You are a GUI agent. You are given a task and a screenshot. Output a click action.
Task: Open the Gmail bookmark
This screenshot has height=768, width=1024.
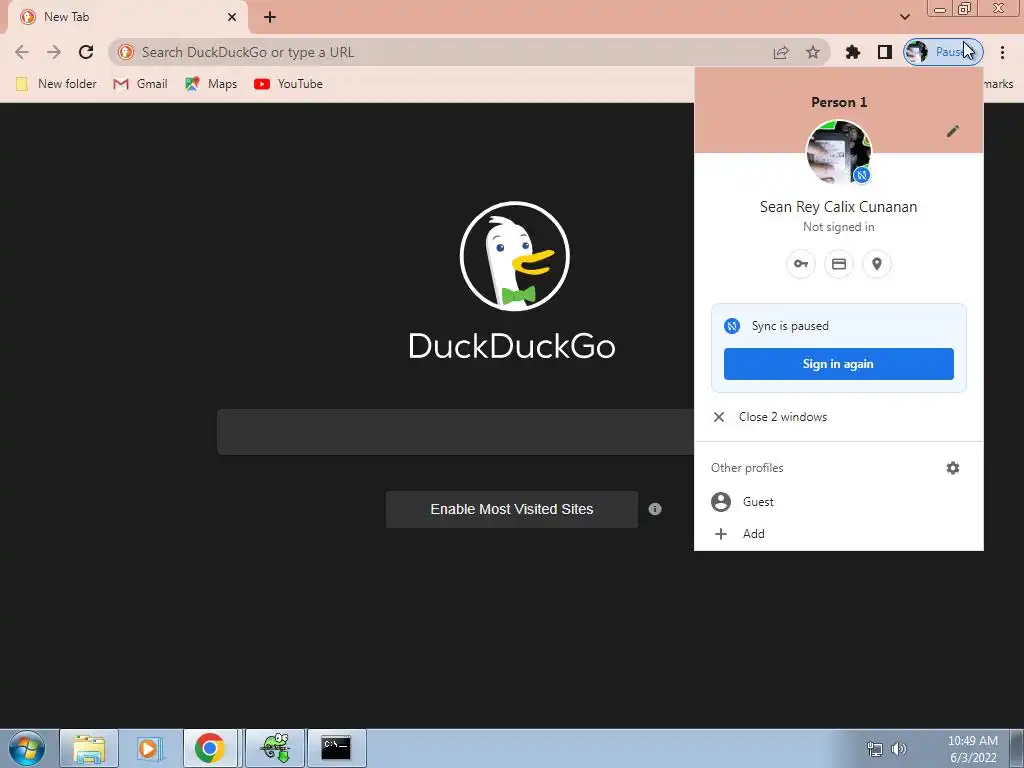tap(140, 84)
